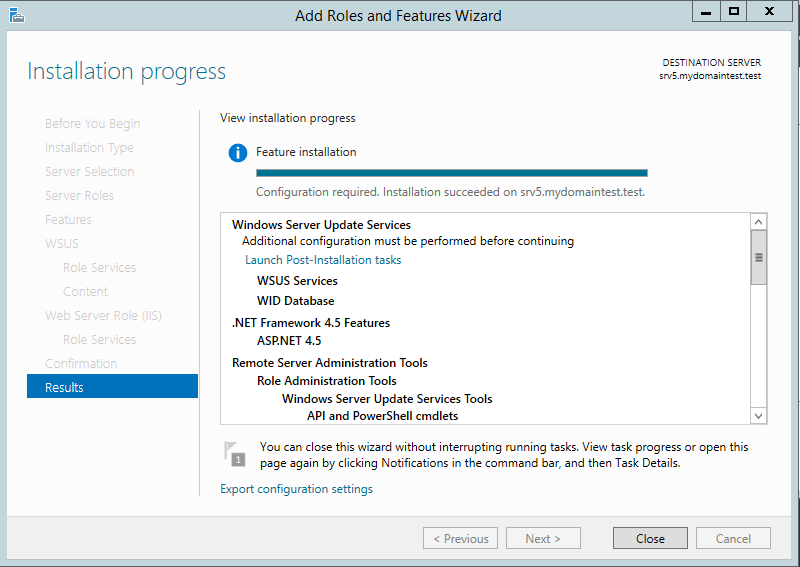Select the Confirmation step in sidebar
The height and width of the screenshot is (567, 800).
click(x=81, y=363)
